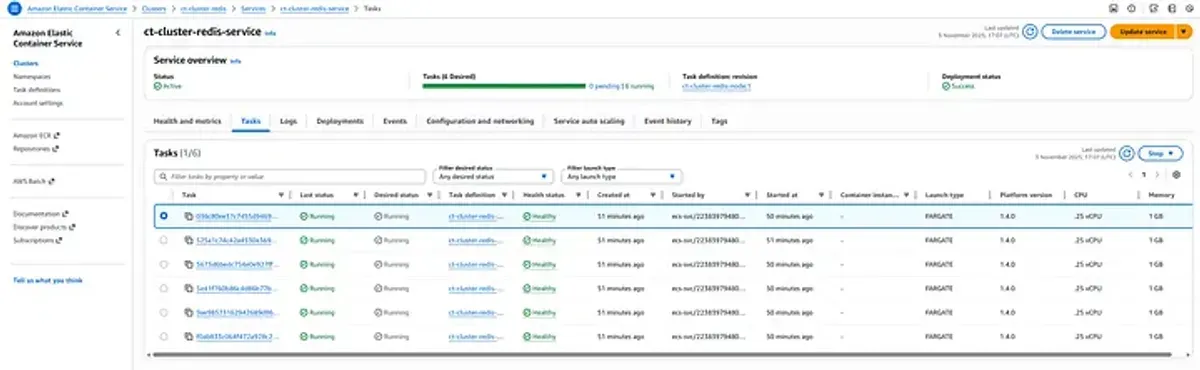Open the Deployments tab

pyautogui.click(x=340, y=121)
